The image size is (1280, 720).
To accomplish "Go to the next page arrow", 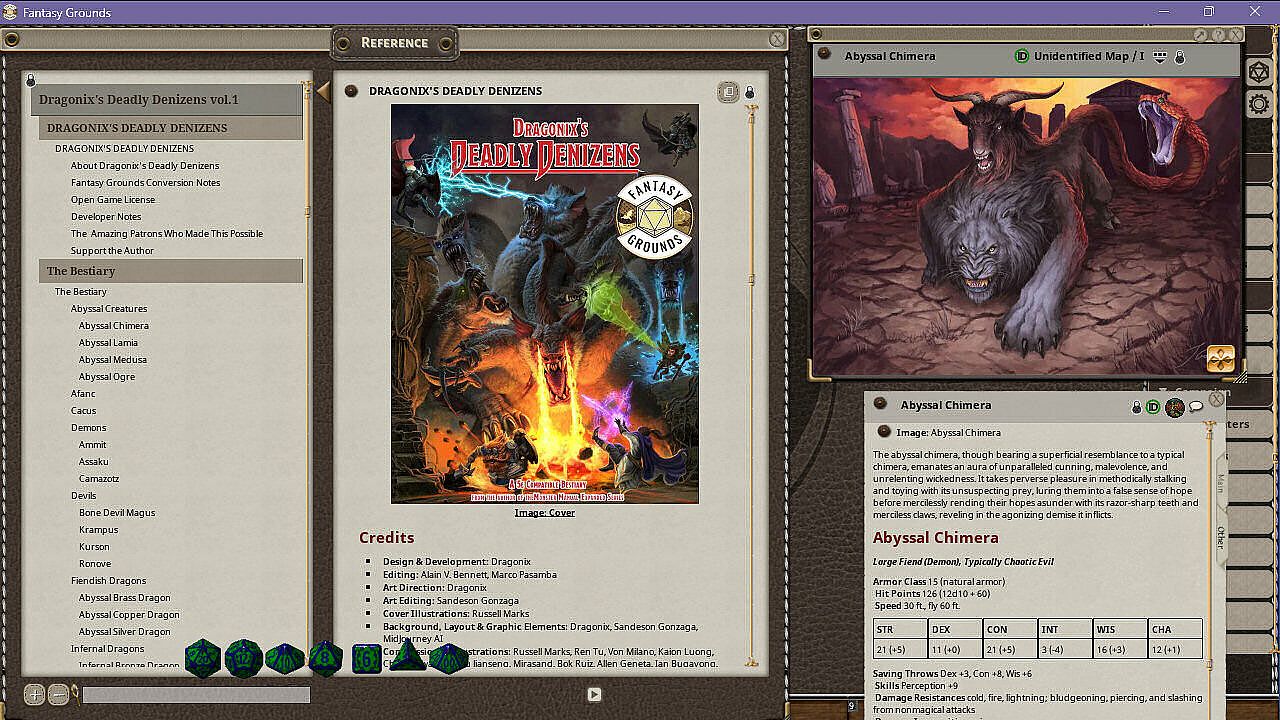I will pos(594,694).
